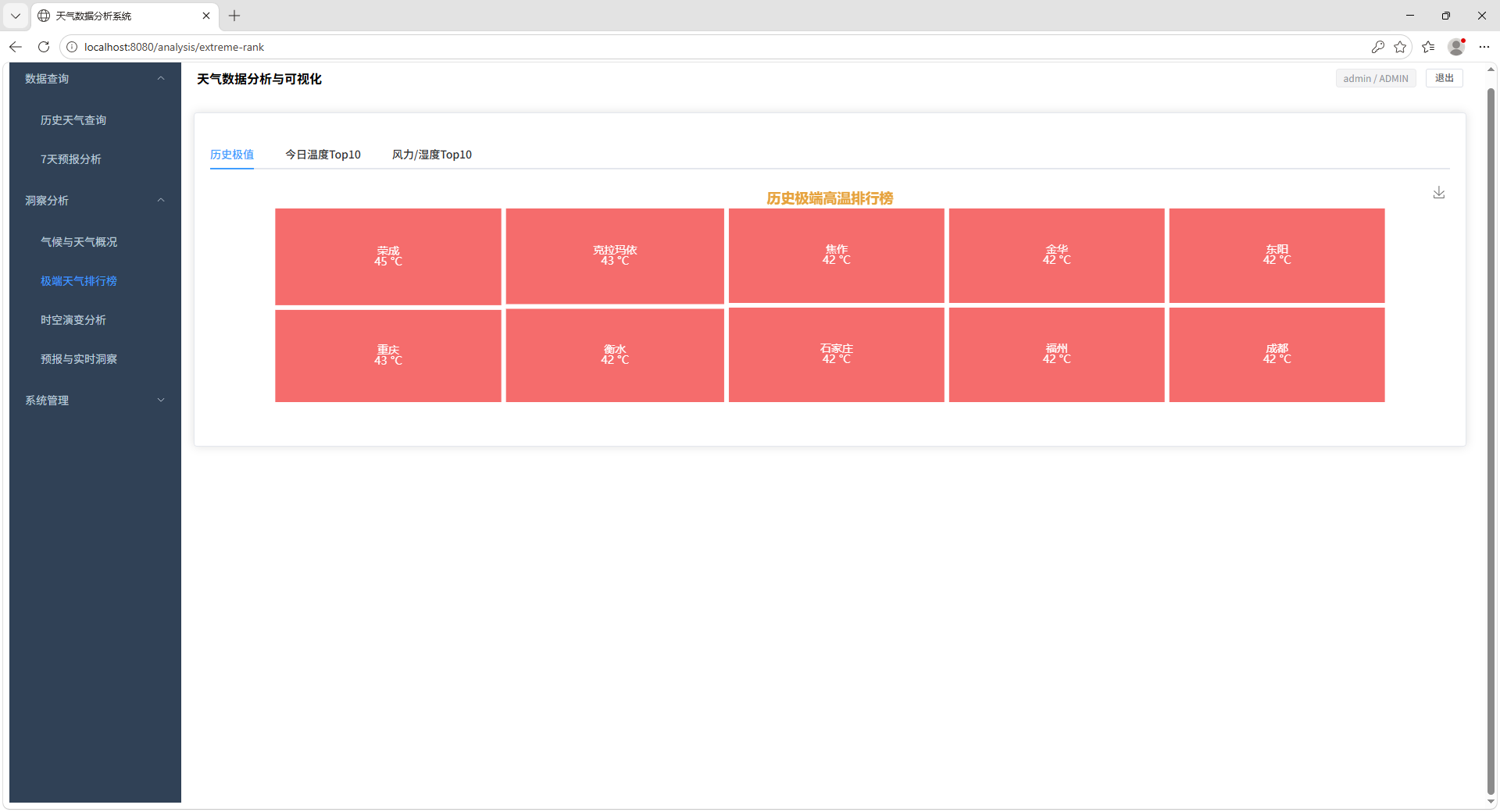1500x812 pixels.
Task: Open new browser tab plus button
Action: tap(234, 16)
